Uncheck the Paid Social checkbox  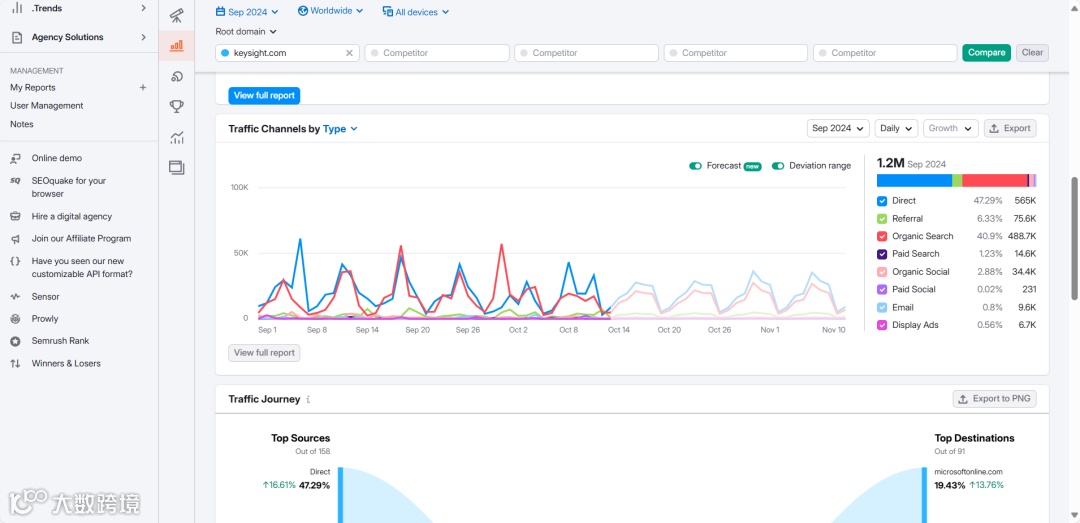882,289
